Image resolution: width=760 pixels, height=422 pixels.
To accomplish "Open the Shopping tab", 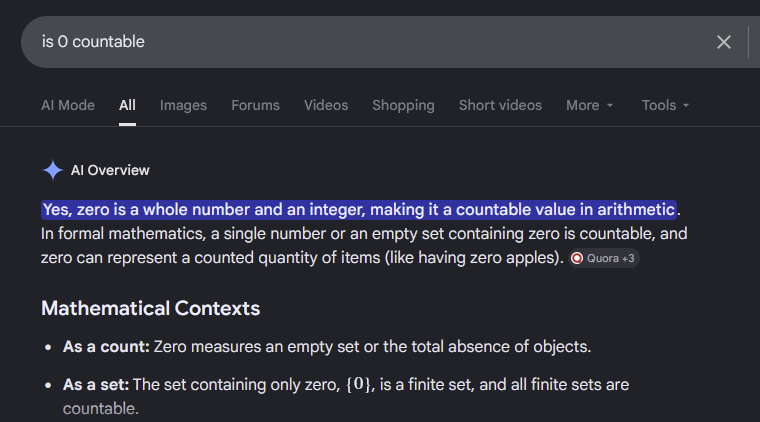I will [x=403, y=105].
